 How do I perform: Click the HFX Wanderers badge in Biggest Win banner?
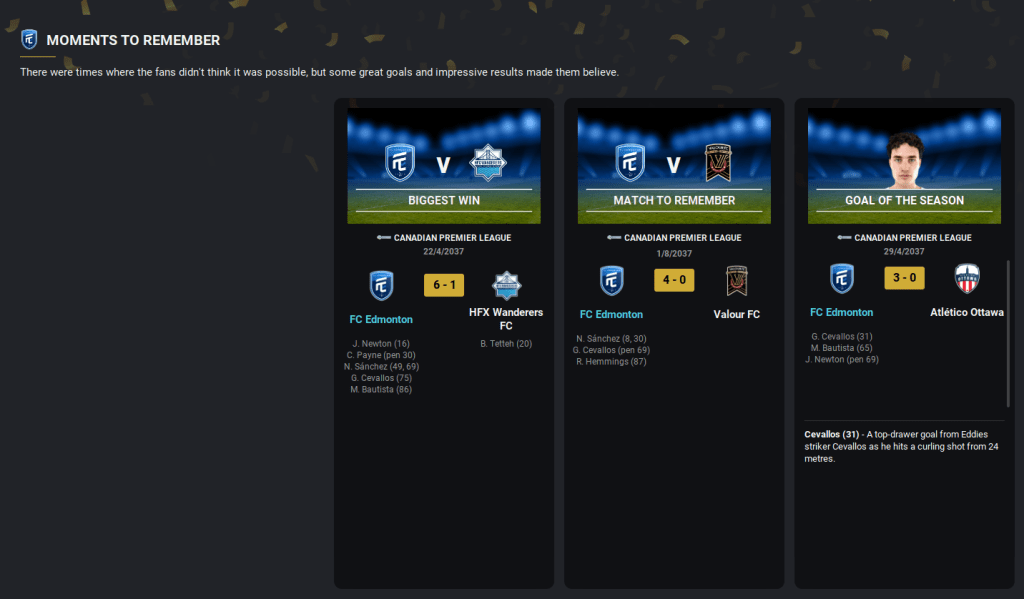(x=487, y=163)
